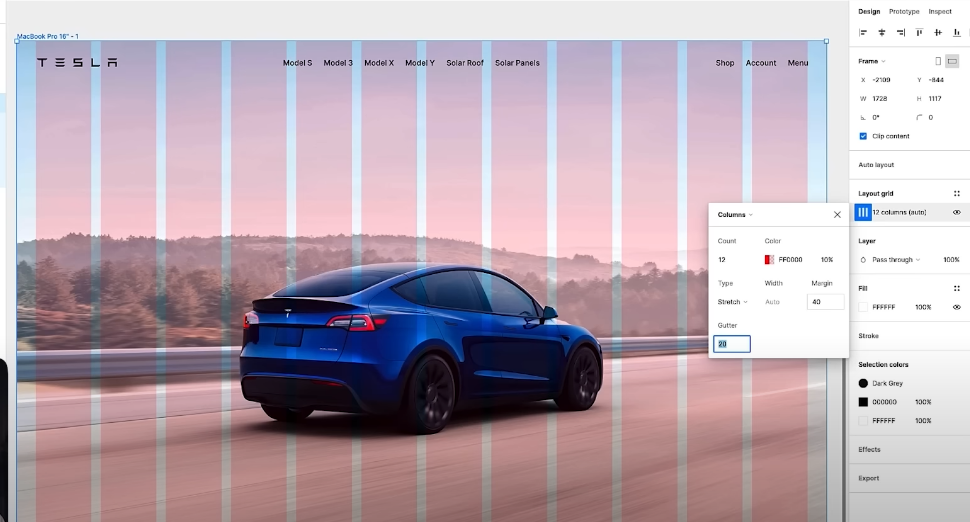
Task: Click Solar Panels in the Tesla nav
Action: pyautogui.click(x=517, y=62)
